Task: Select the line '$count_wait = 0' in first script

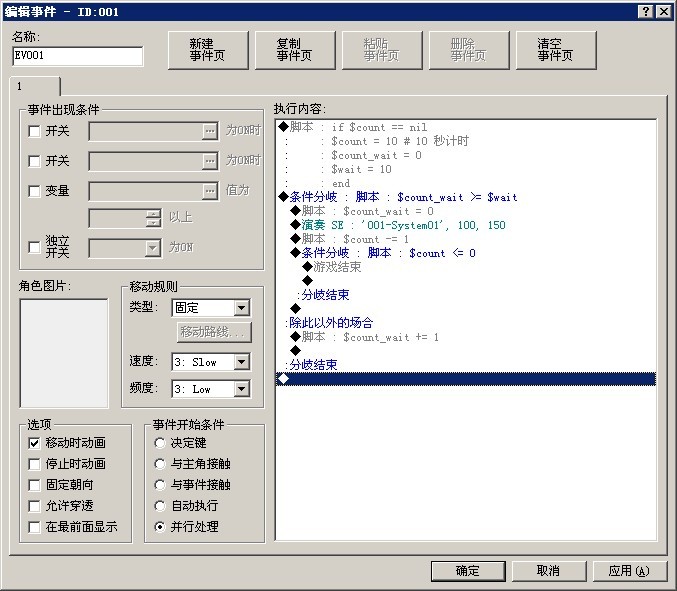Action: coord(466,155)
